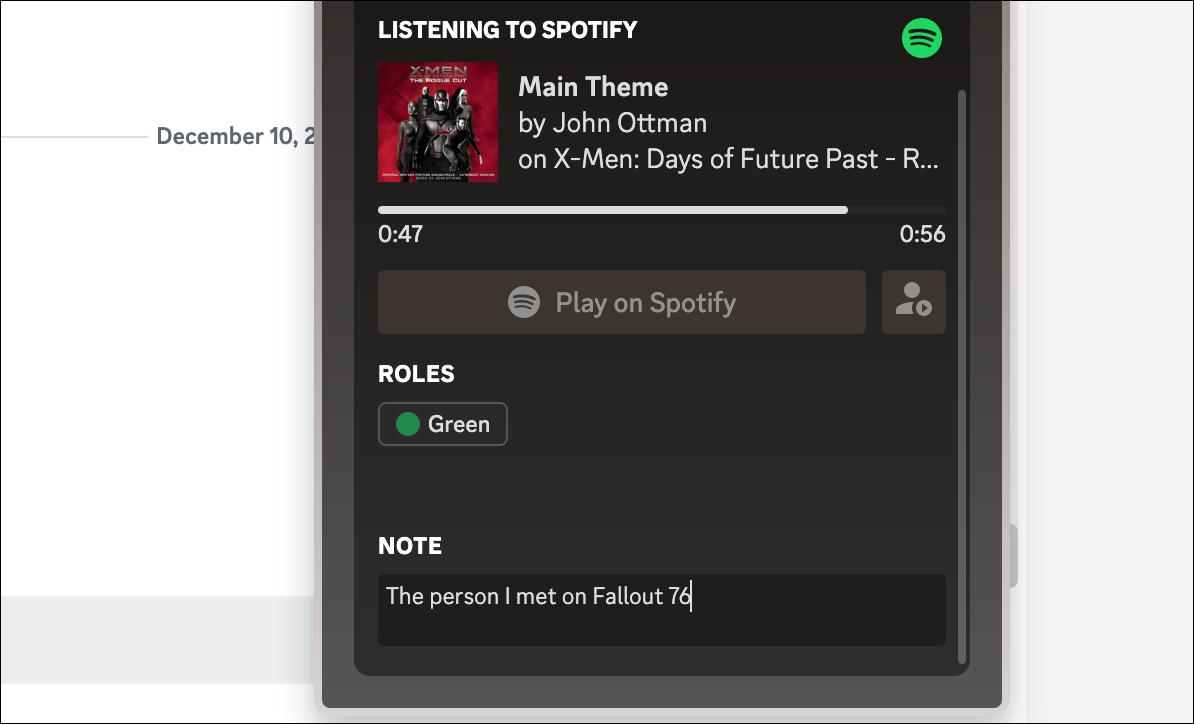
Task: Click the green Spotify logo icon
Action: (921, 37)
